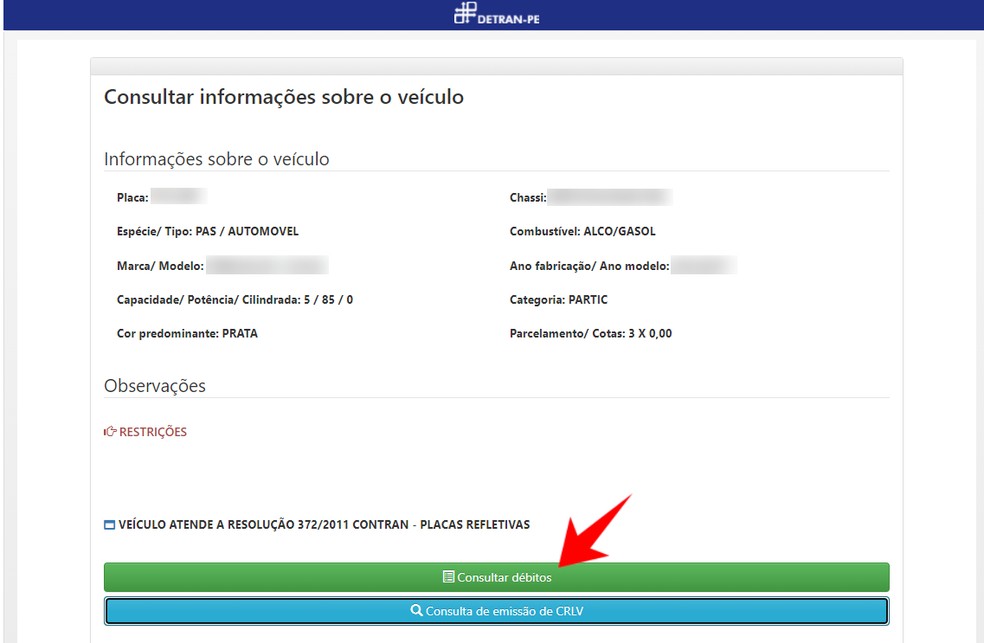
Task: Click the 'Chassi:' field label
Action: pyautogui.click(x=528, y=198)
